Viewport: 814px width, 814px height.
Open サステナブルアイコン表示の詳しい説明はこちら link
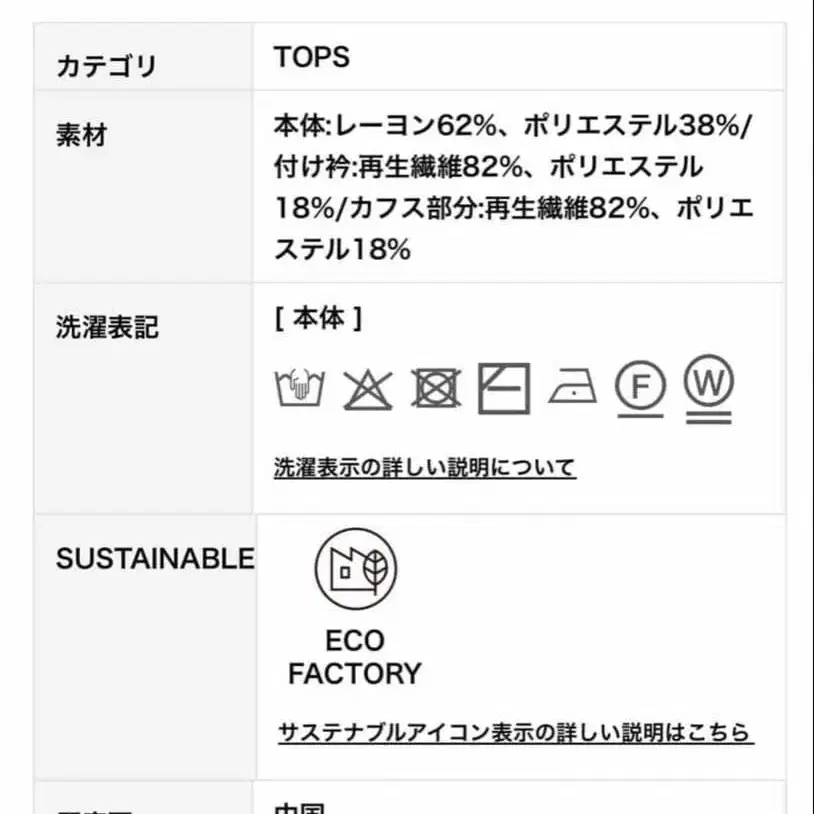tap(514, 732)
